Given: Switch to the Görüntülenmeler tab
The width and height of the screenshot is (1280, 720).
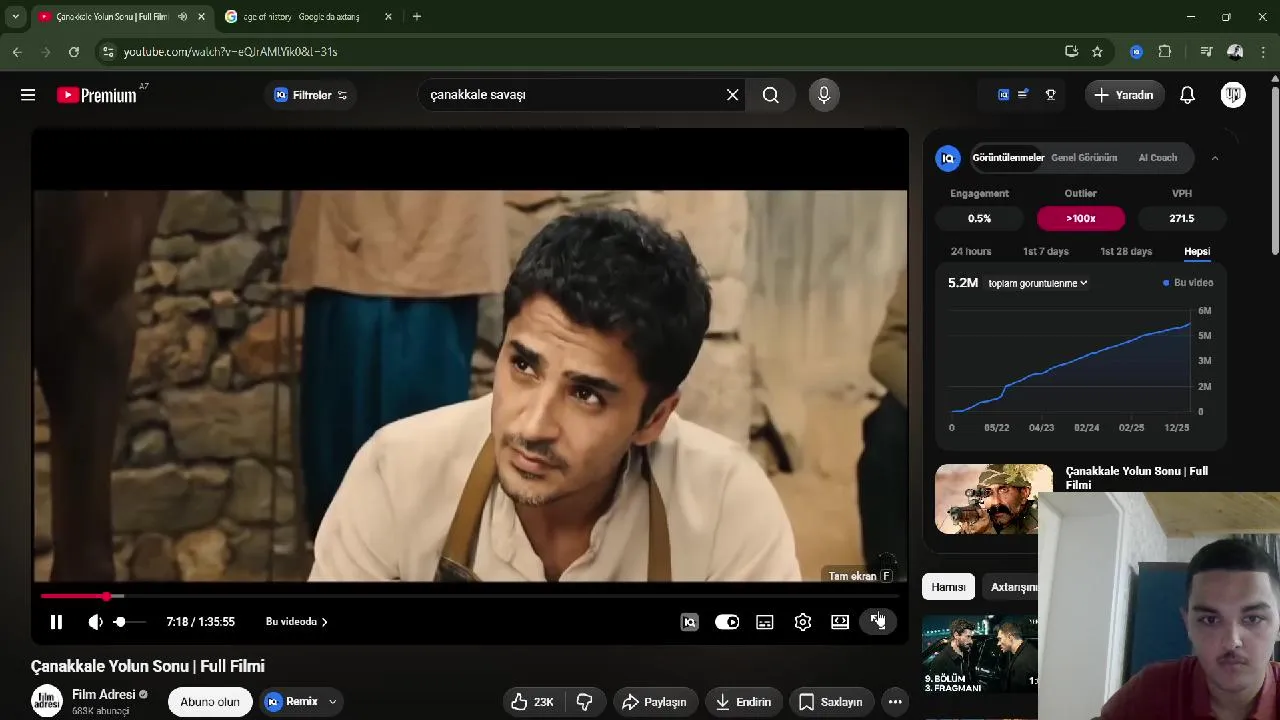Looking at the screenshot, I should coord(1008,158).
